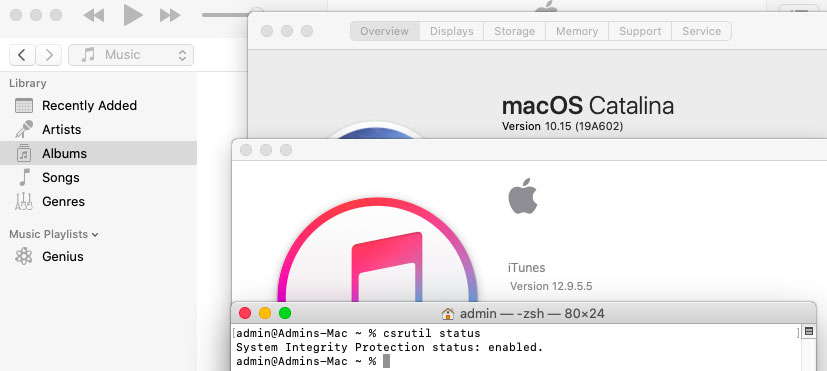Open the Storage tab

tap(514, 31)
